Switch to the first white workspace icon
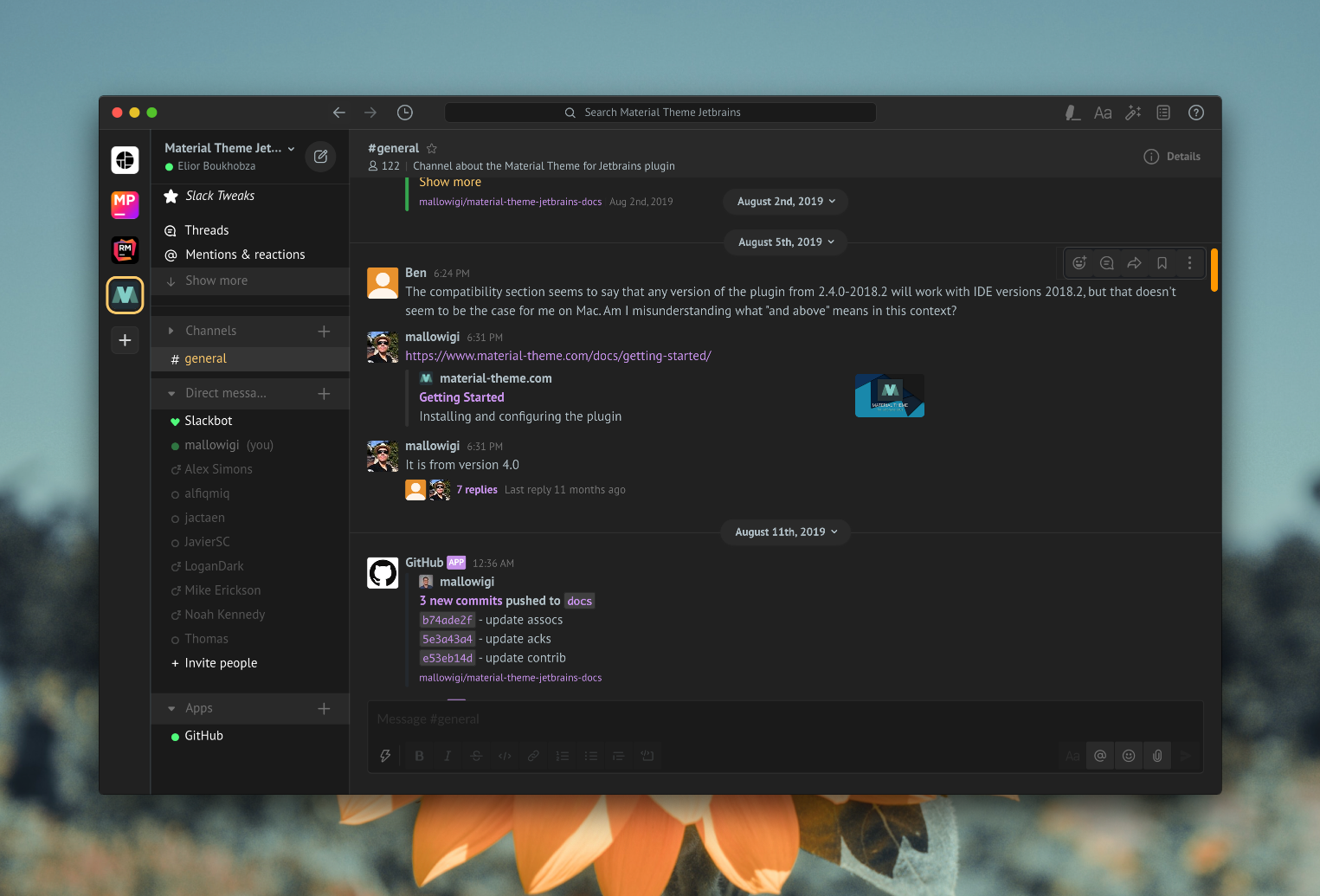 click(125, 160)
